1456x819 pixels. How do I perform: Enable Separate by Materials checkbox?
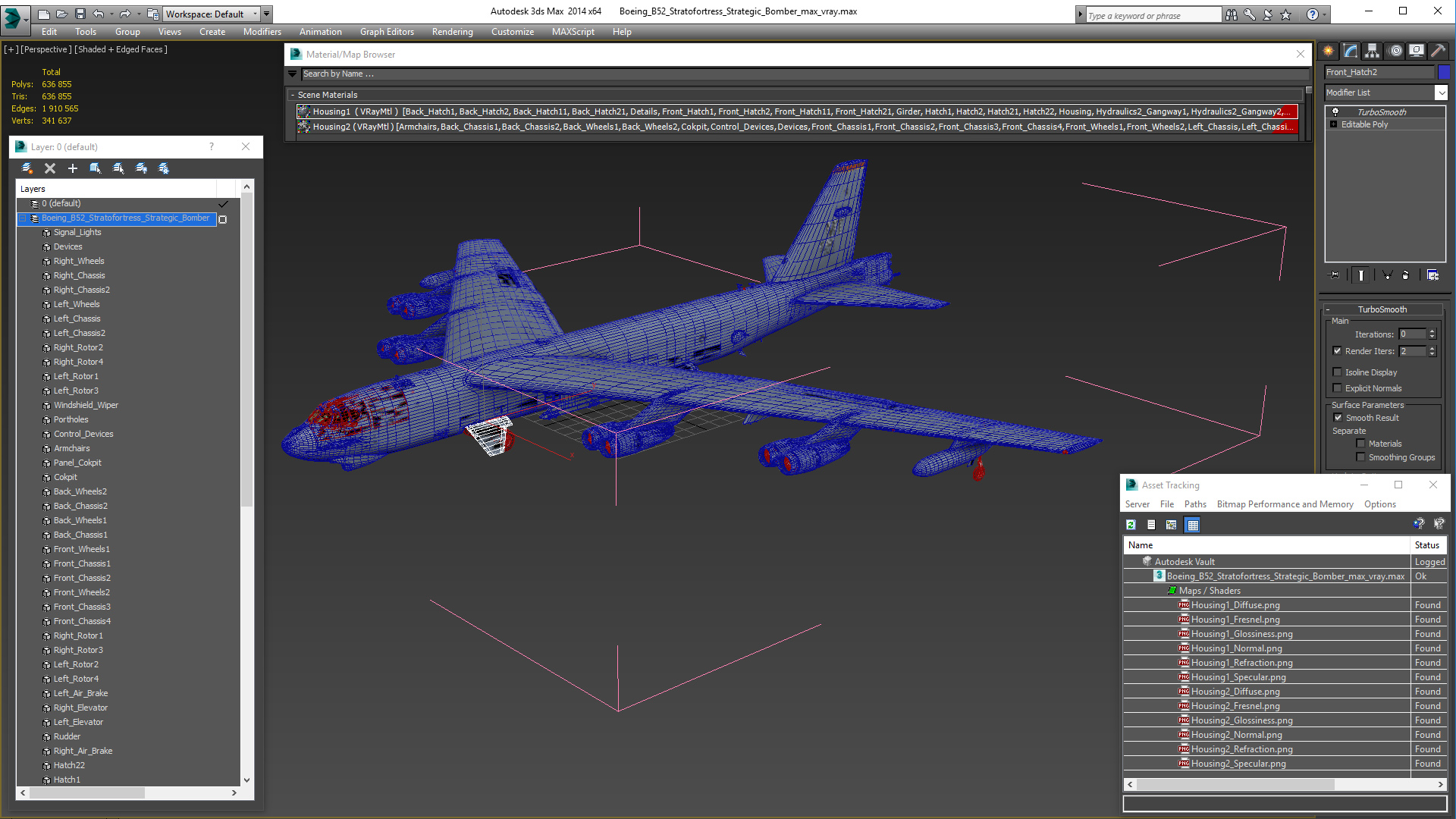(1360, 444)
